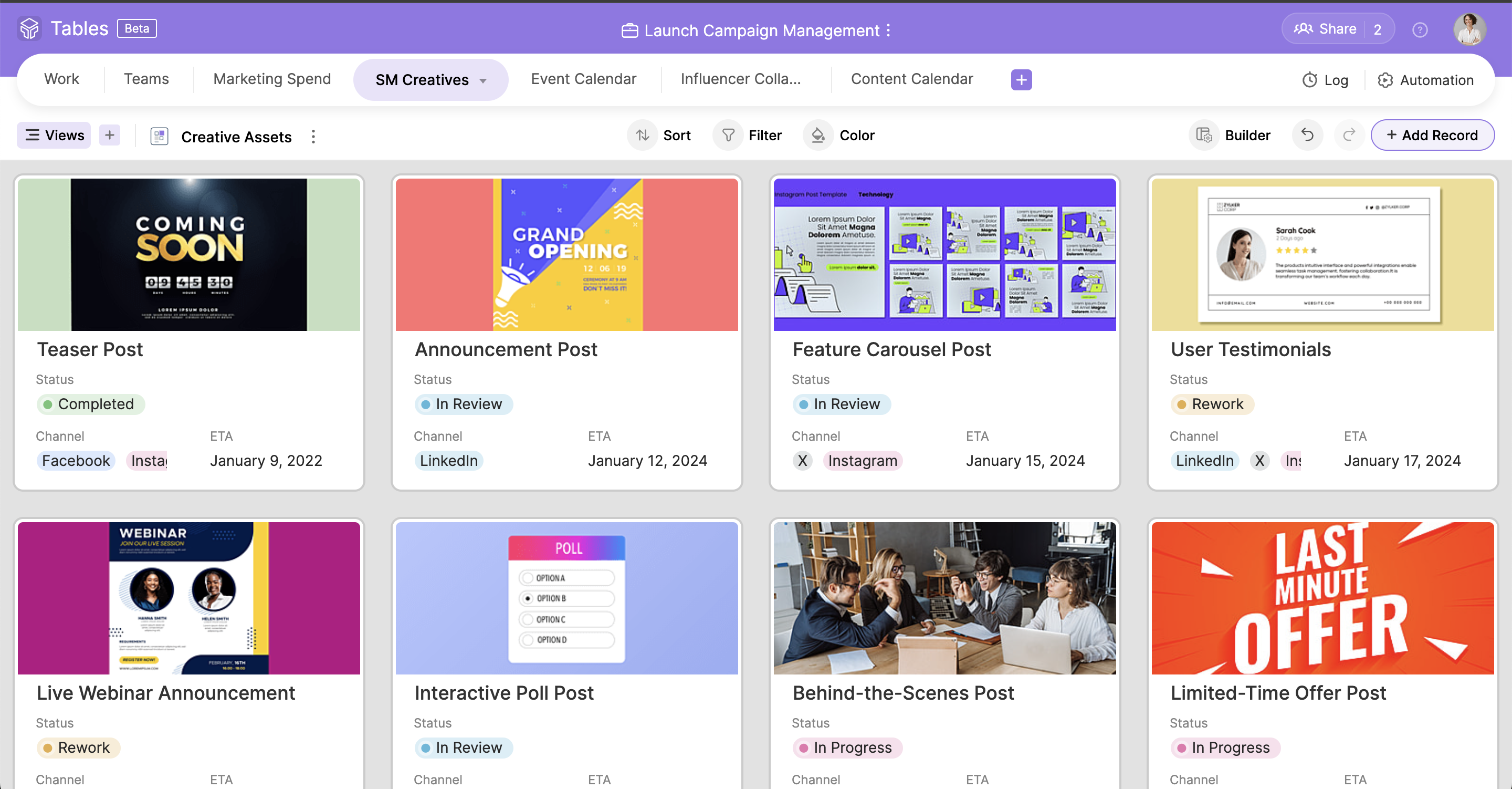The image size is (1512, 789).
Task: Switch to the Event Calendar tab
Action: (583, 79)
